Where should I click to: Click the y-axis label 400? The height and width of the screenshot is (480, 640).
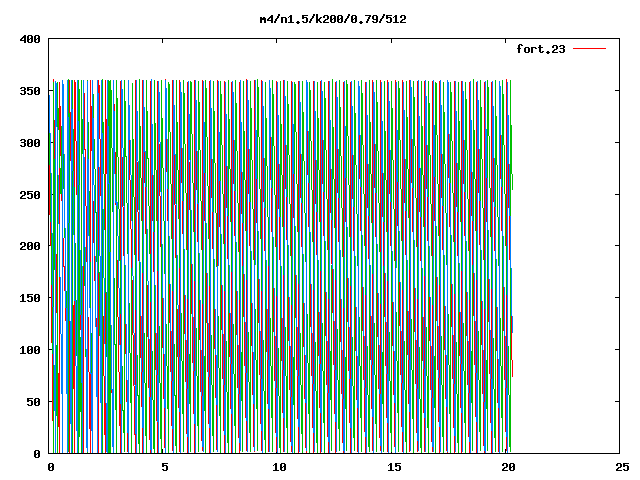(x=30, y=39)
